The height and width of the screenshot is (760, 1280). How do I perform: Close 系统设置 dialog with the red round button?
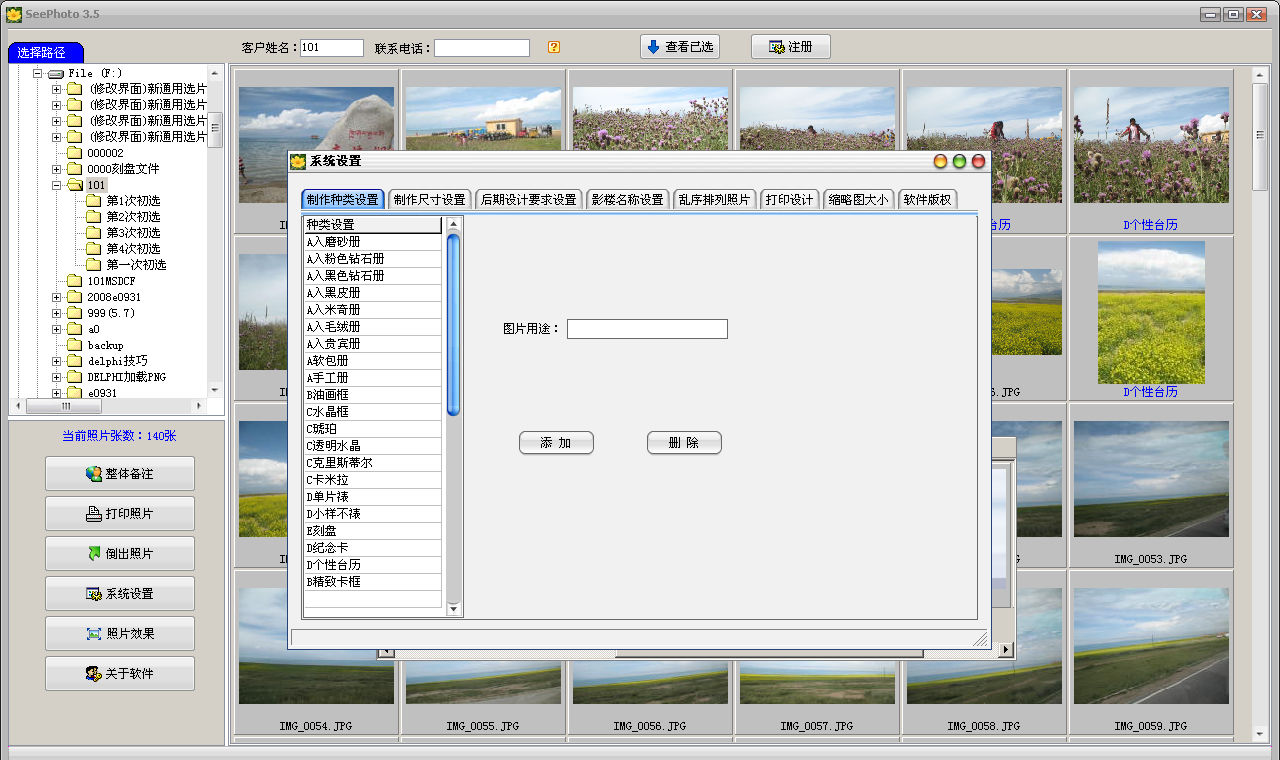click(x=978, y=161)
